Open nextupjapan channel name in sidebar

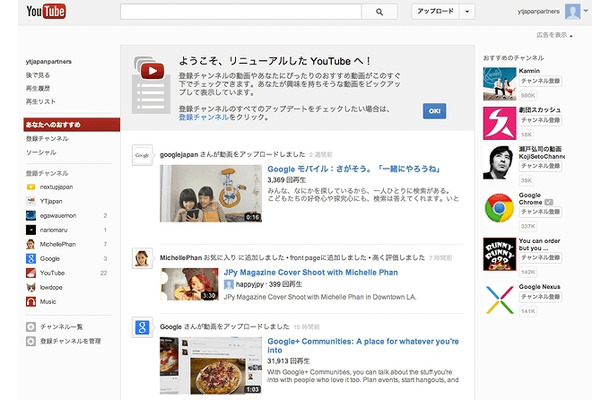click(56, 187)
